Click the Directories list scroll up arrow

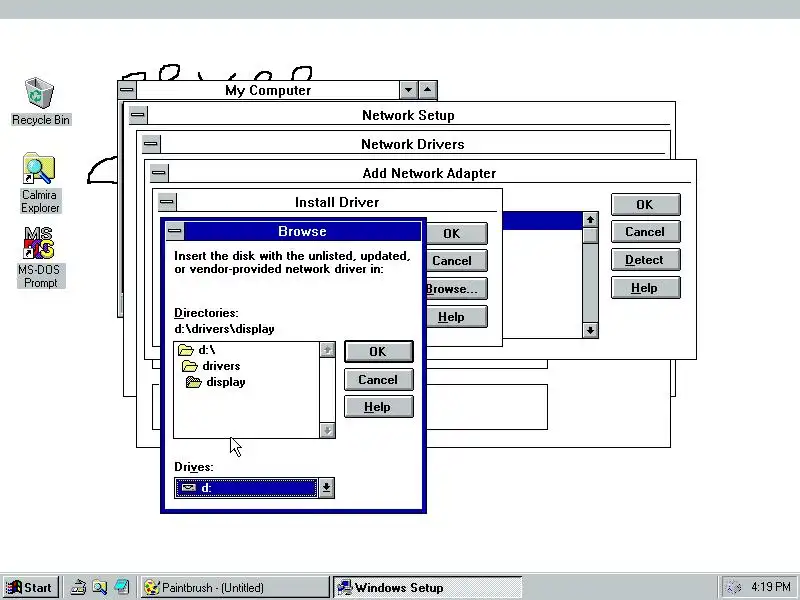coord(328,350)
